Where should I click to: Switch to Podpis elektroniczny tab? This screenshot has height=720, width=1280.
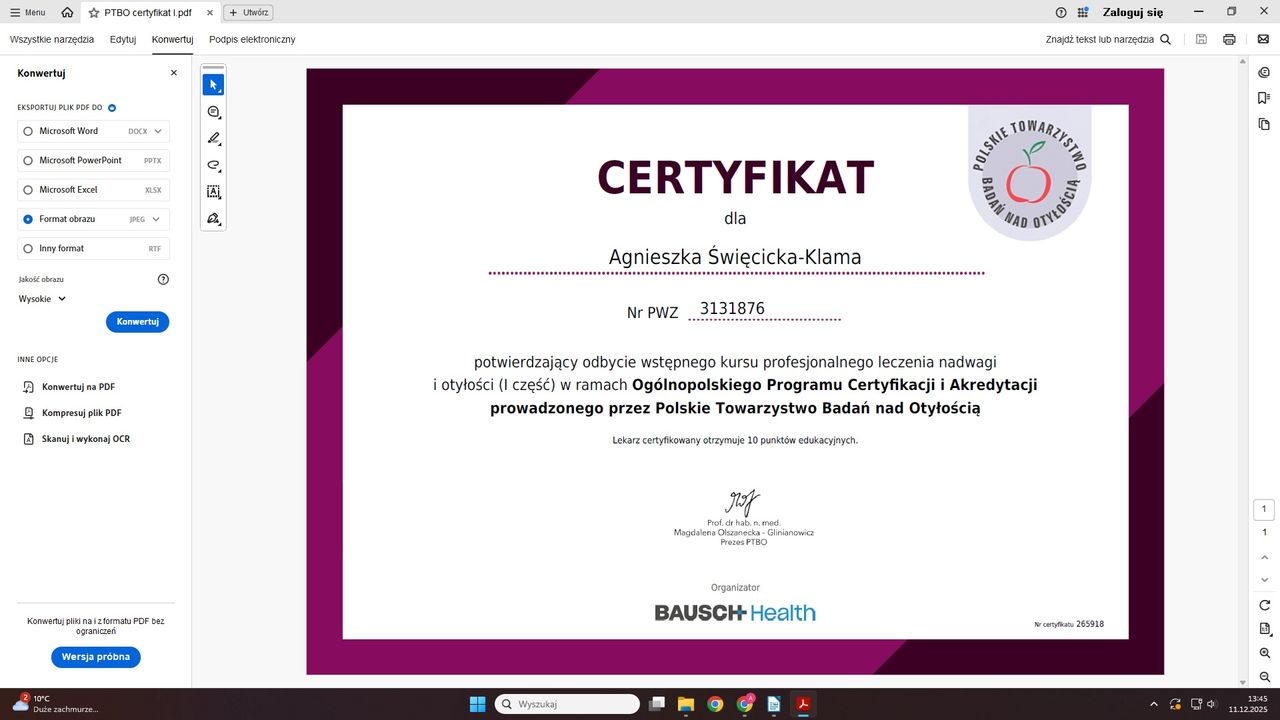(252, 39)
